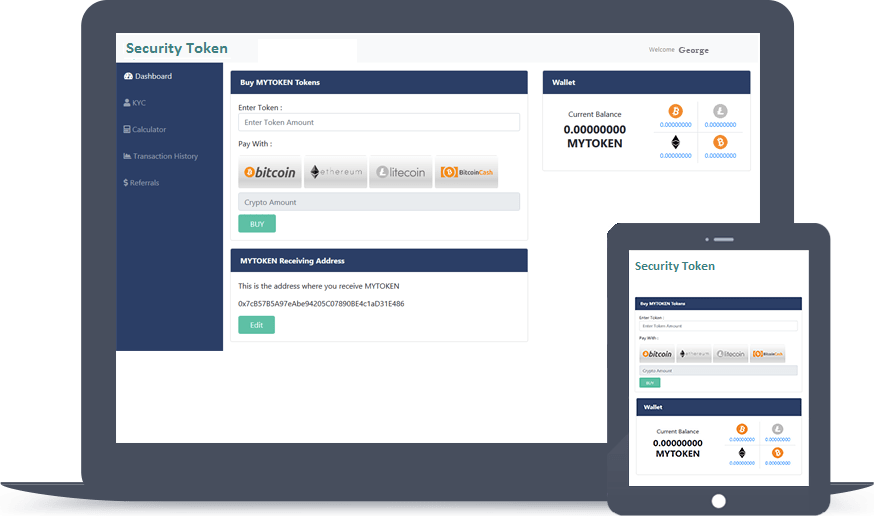Click the Bitcoin balance 0.00000000 in laptop Wallet
The height and width of the screenshot is (516, 874).
(x=676, y=125)
